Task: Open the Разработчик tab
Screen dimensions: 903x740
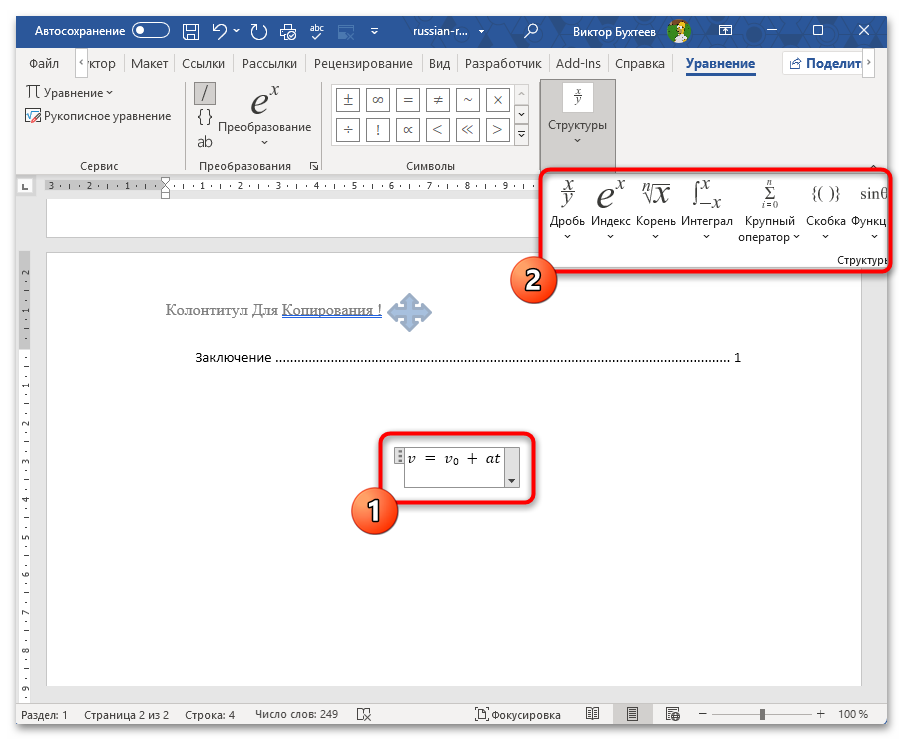Action: tap(503, 63)
